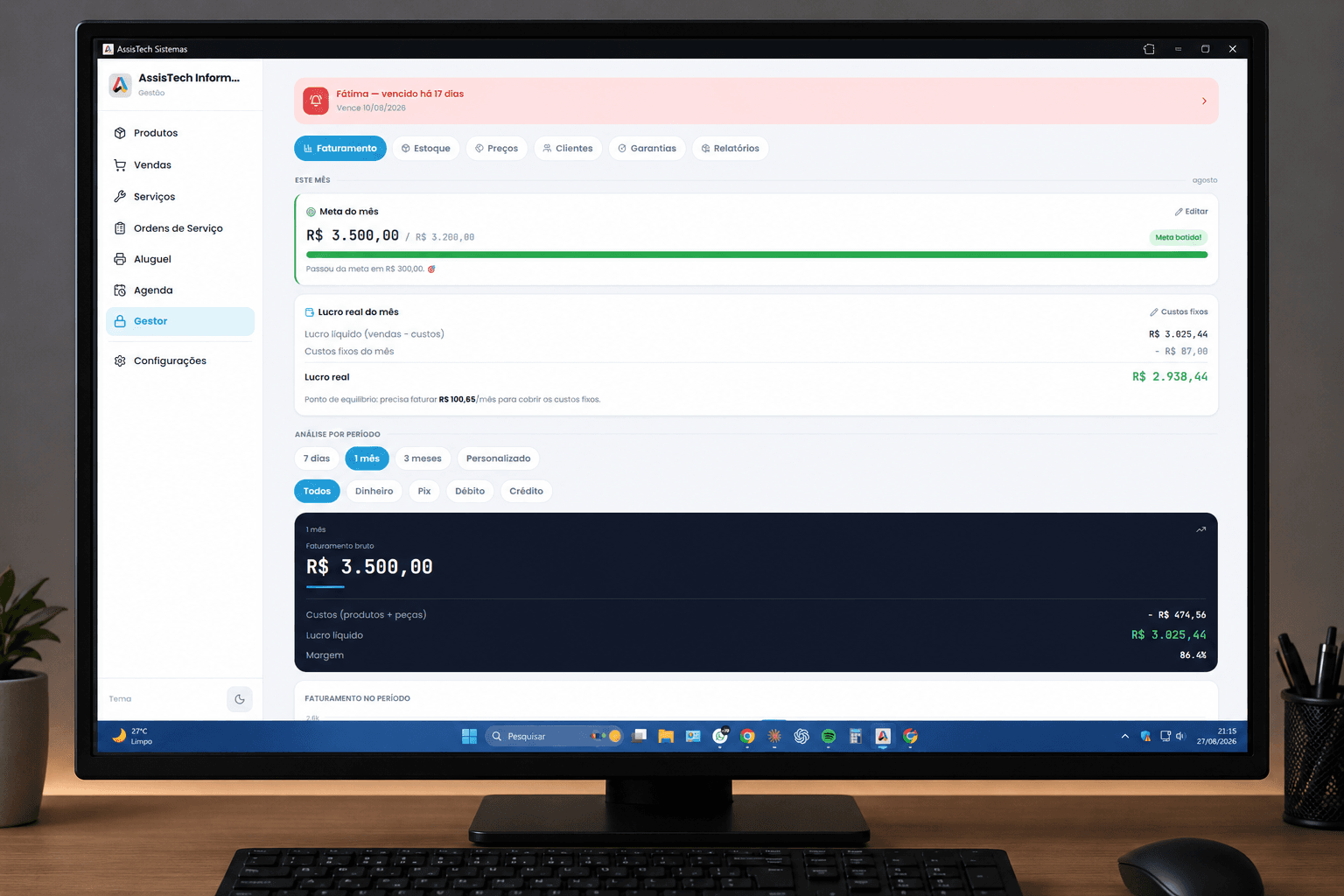Click the R$ 100,65 break-even amount
The height and width of the screenshot is (896, 1344).
pyautogui.click(x=457, y=400)
